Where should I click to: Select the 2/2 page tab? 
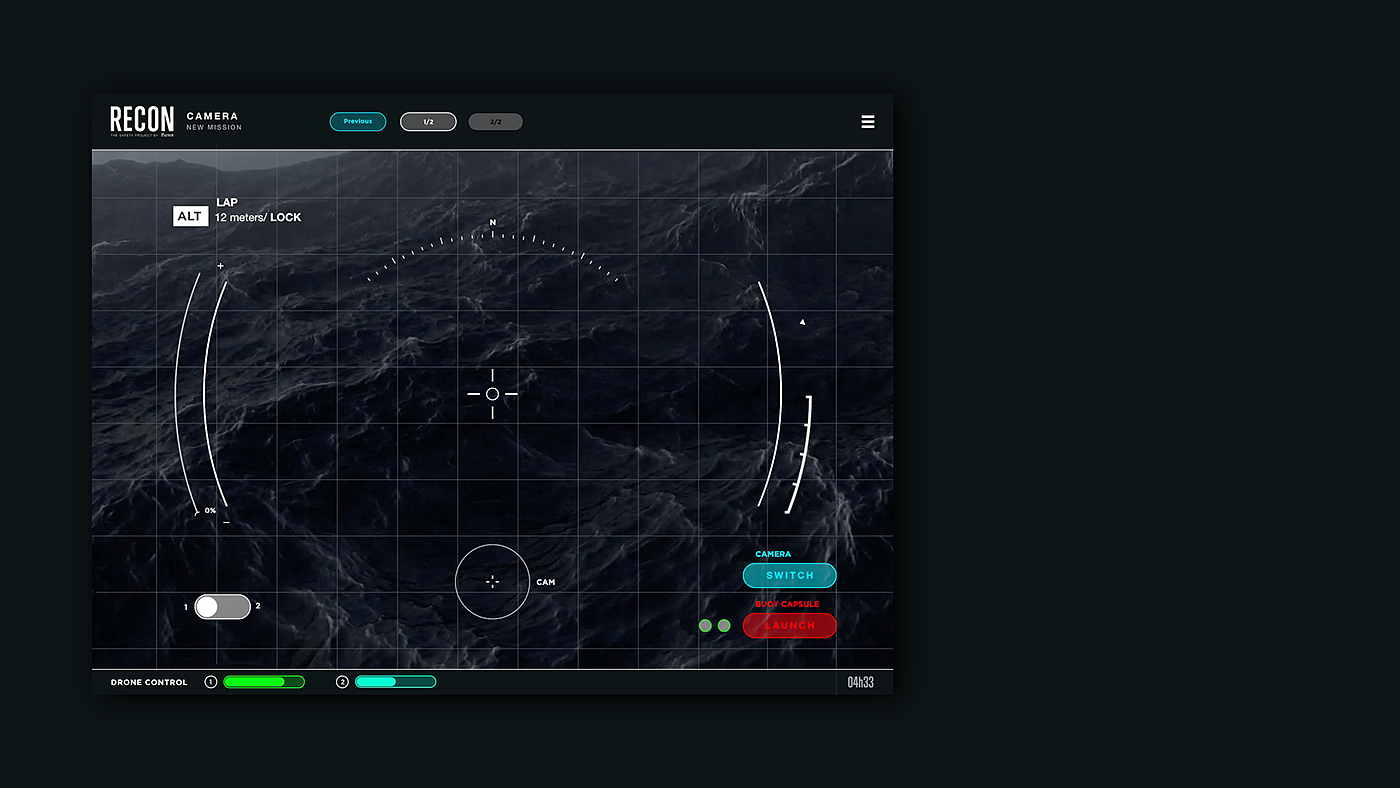tap(495, 122)
